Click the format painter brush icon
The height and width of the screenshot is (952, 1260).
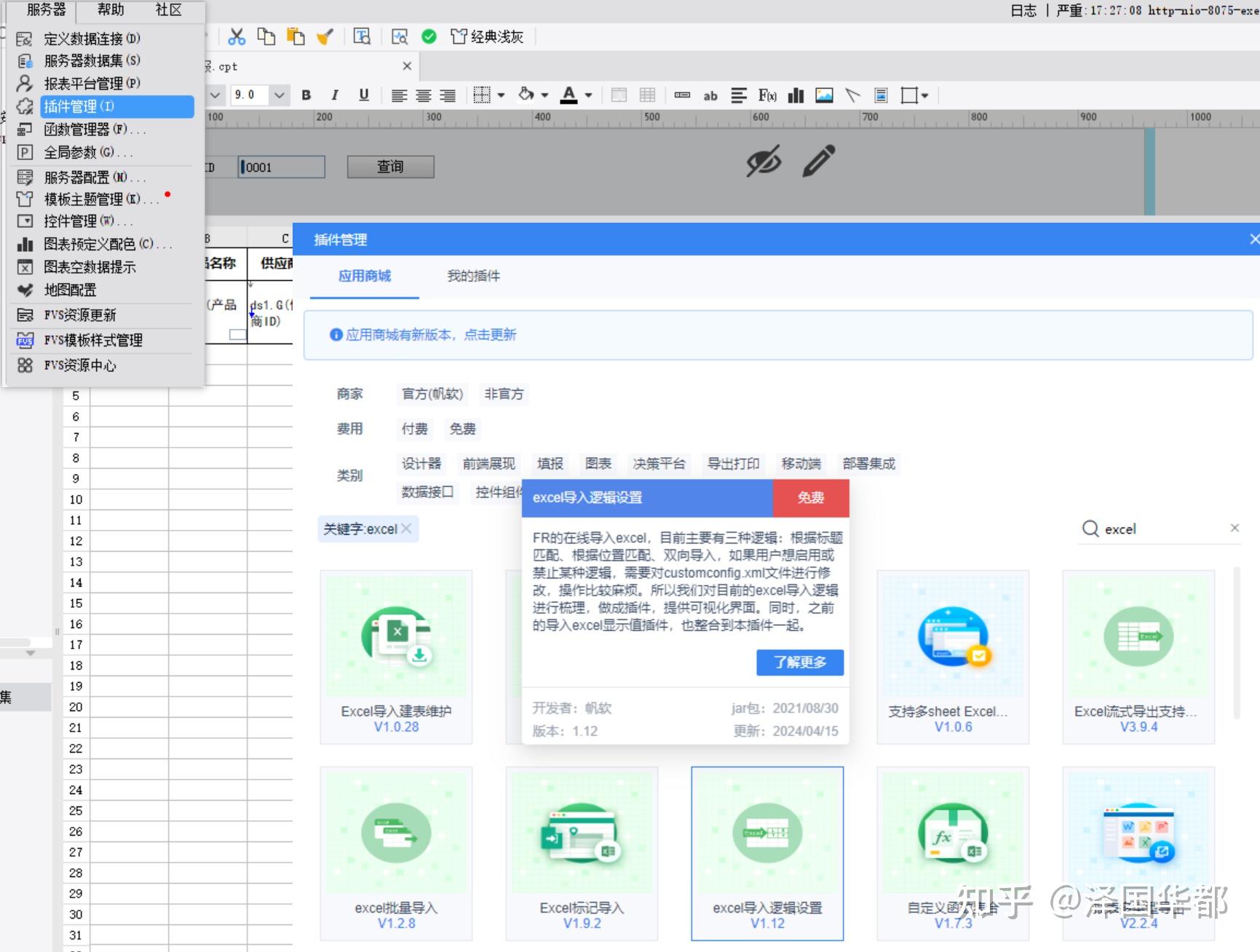click(x=325, y=36)
